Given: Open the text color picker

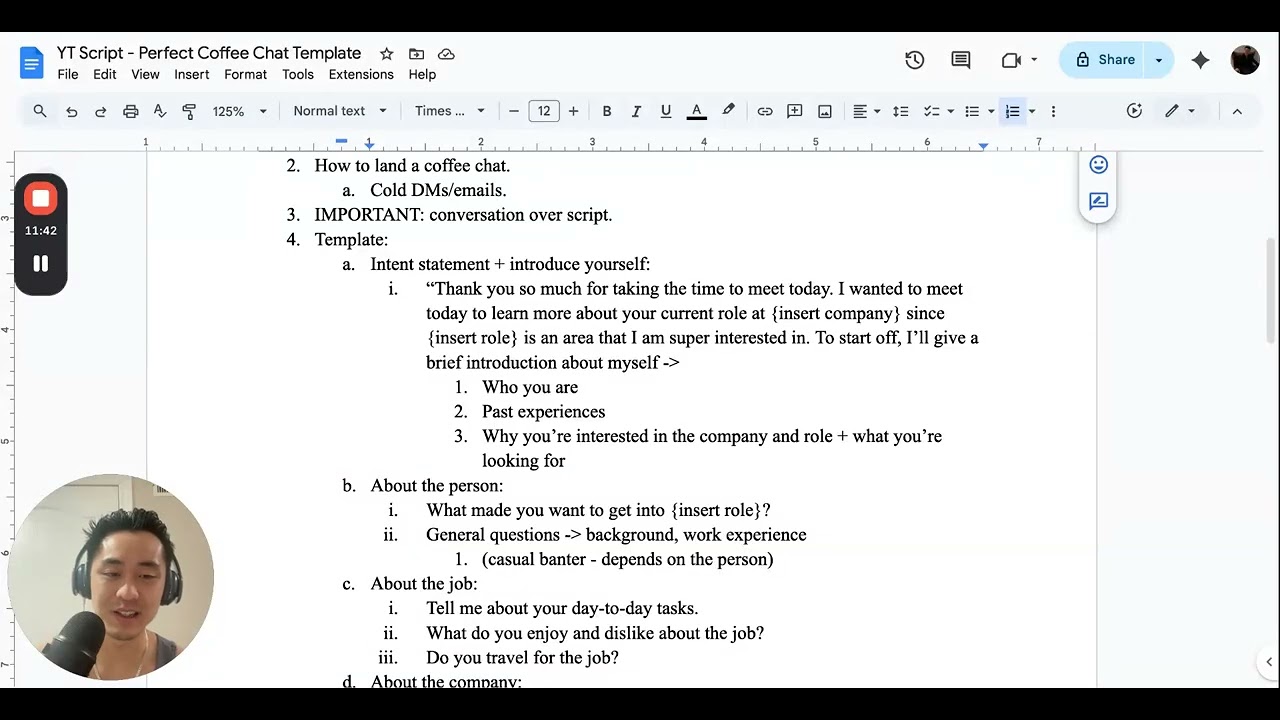Looking at the screenshot, I should [x=697, y=111].
